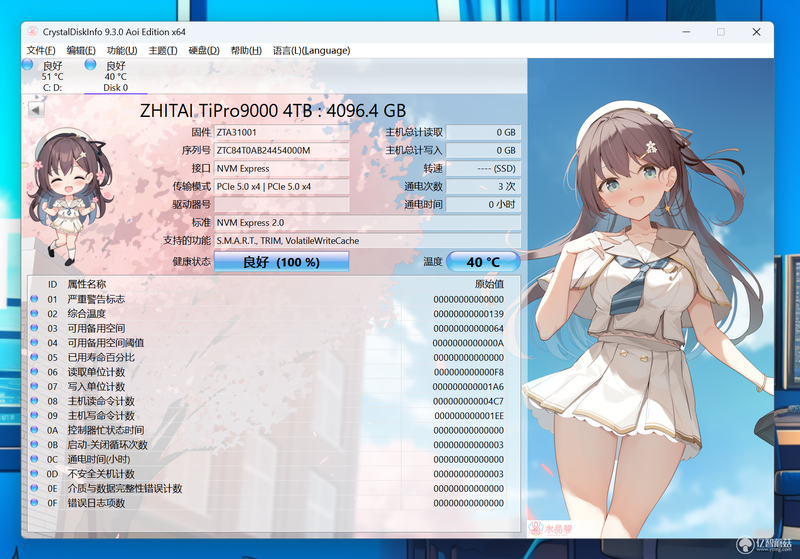This screenshot has height=559, width=800.
Task: Click the ID column header
Action: [53, 284]
